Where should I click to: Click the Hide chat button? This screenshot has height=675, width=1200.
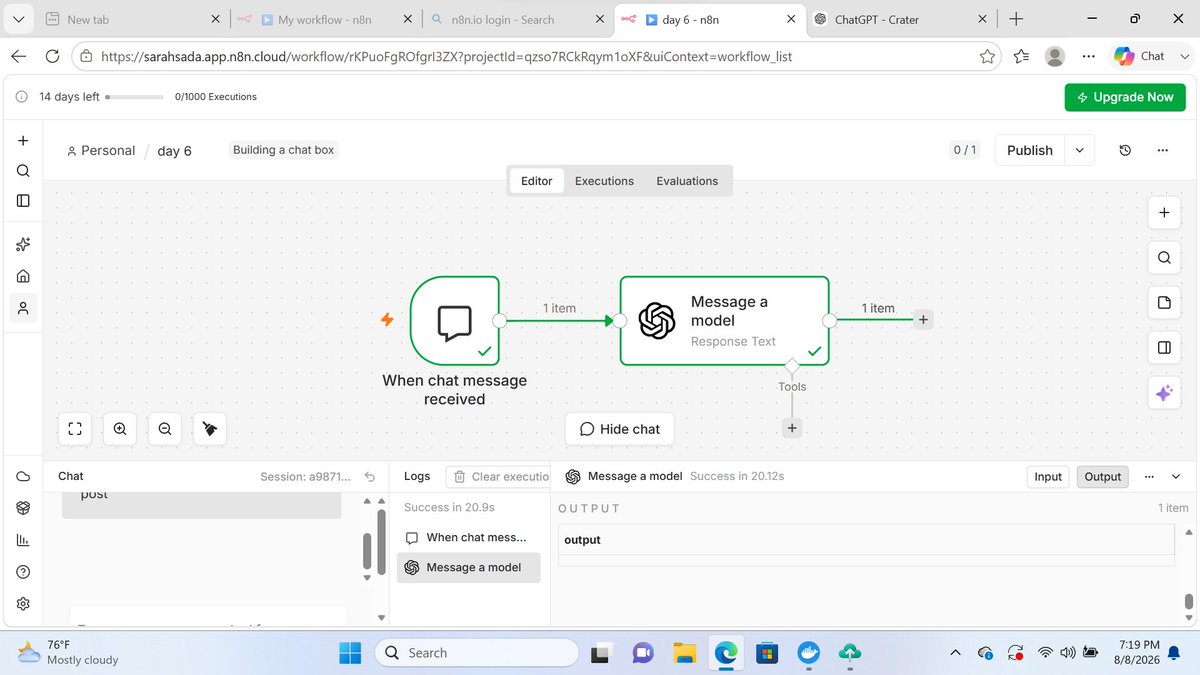tap(620, 429)
